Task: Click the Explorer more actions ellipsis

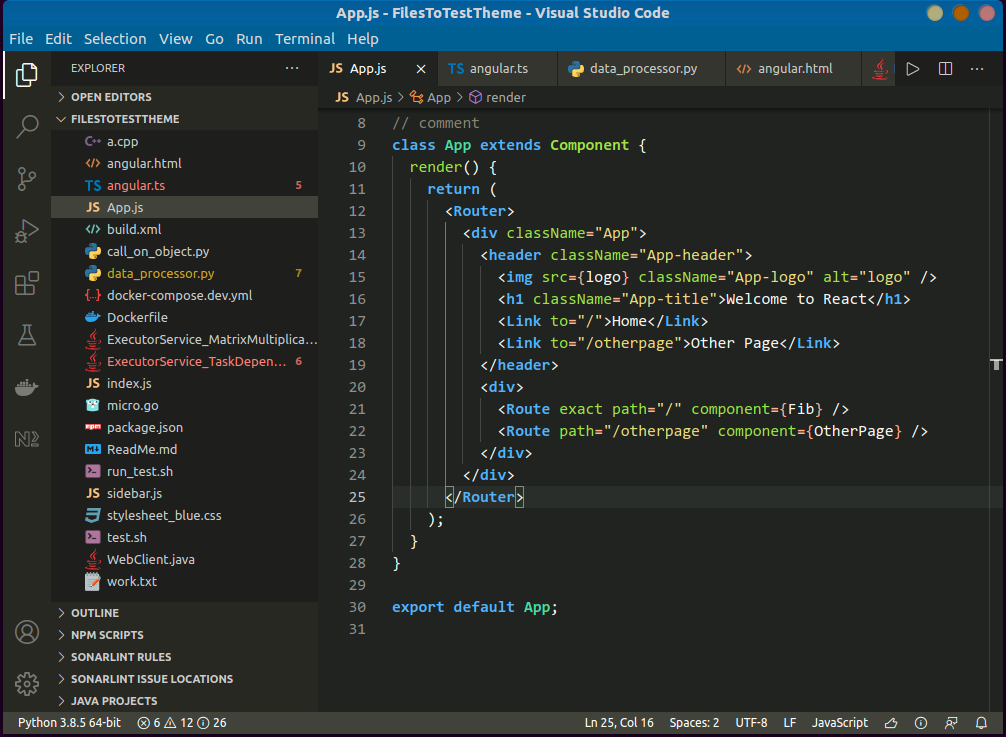Action: point(292,68)
